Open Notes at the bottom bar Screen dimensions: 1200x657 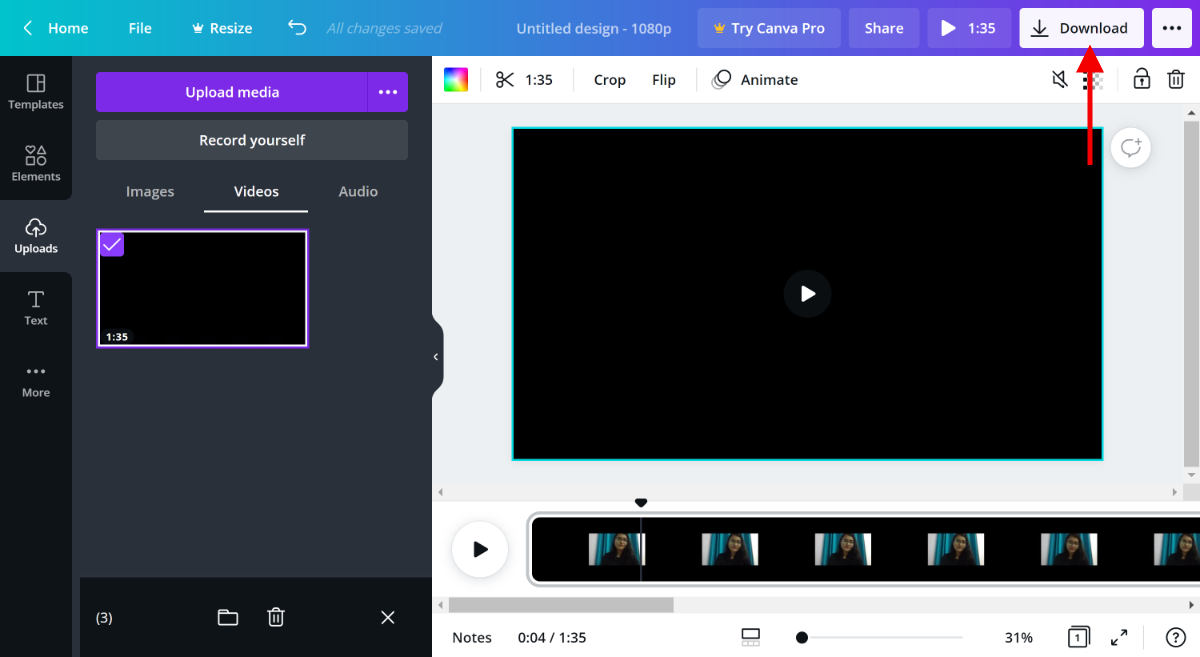pyautogui.click(x=472, y=637)
